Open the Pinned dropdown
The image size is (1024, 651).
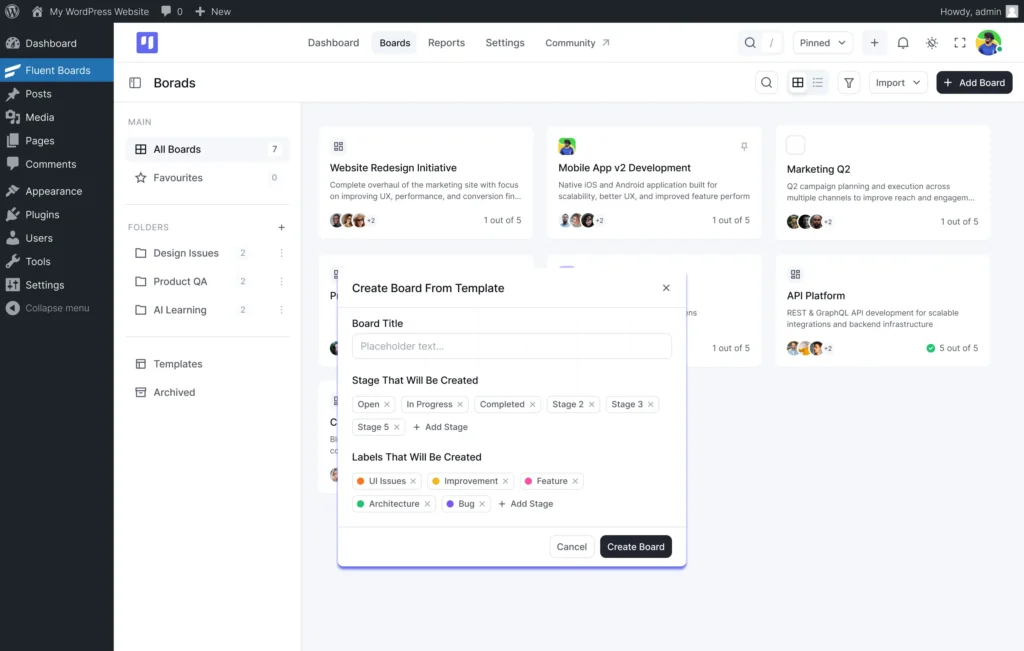[x=822, y=42]
